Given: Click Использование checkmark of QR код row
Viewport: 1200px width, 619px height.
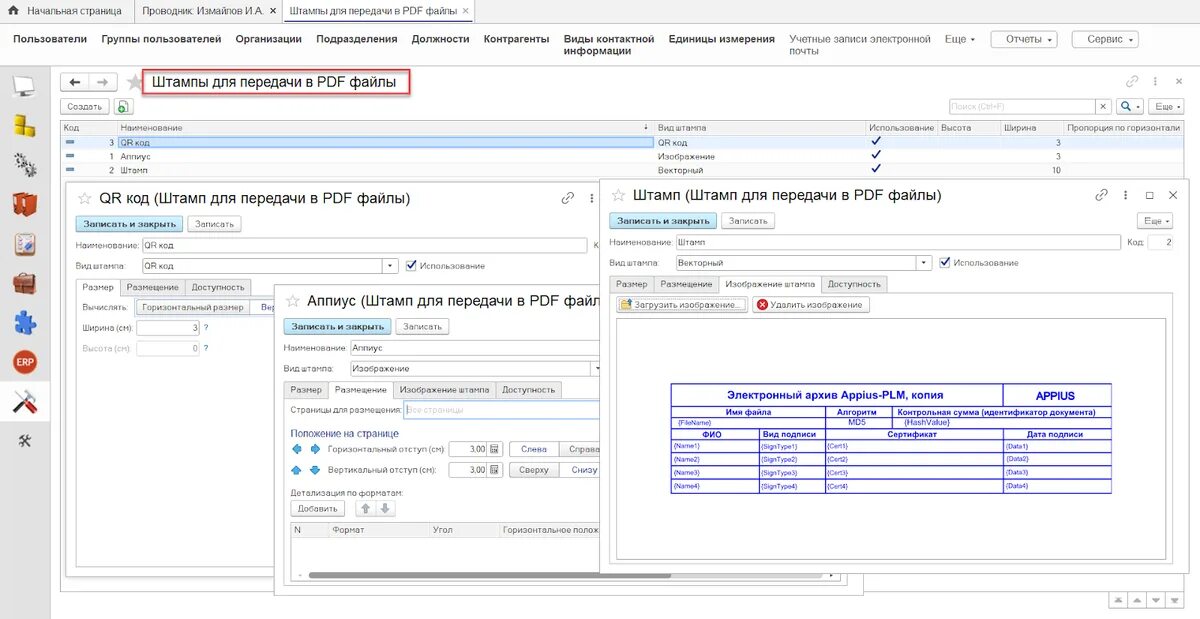Looking at the screenshot, I should pyautogui.click(x=876, y=142).
